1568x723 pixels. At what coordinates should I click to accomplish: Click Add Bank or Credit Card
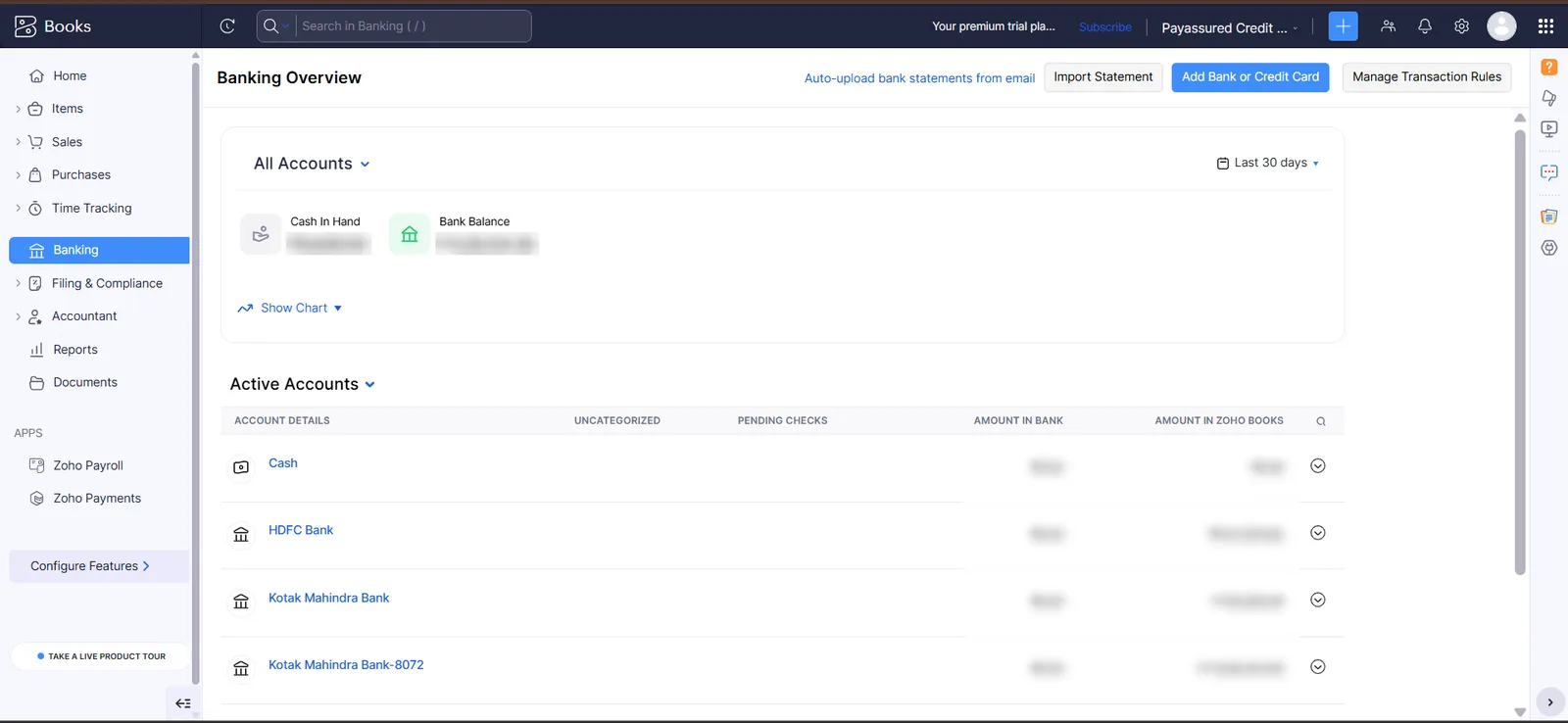click(x=1250, y=77)
